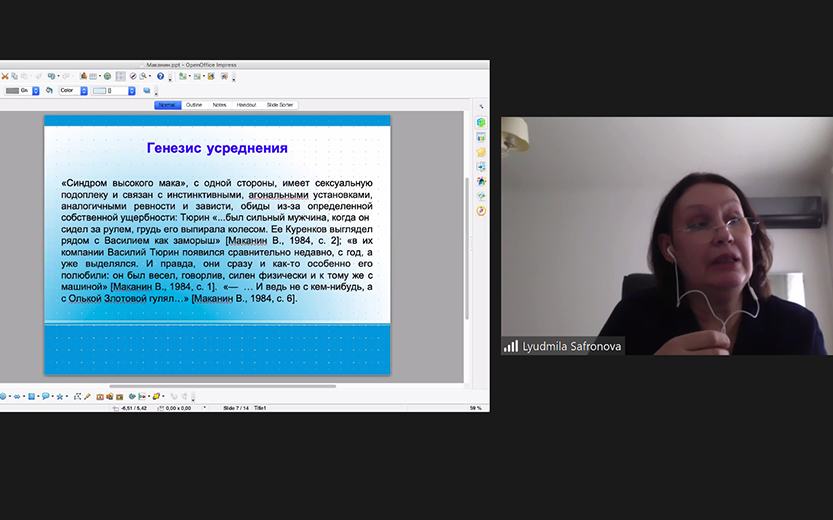Open Properties sidebar deck icon
833x520 pixels.
click(481, 122)
